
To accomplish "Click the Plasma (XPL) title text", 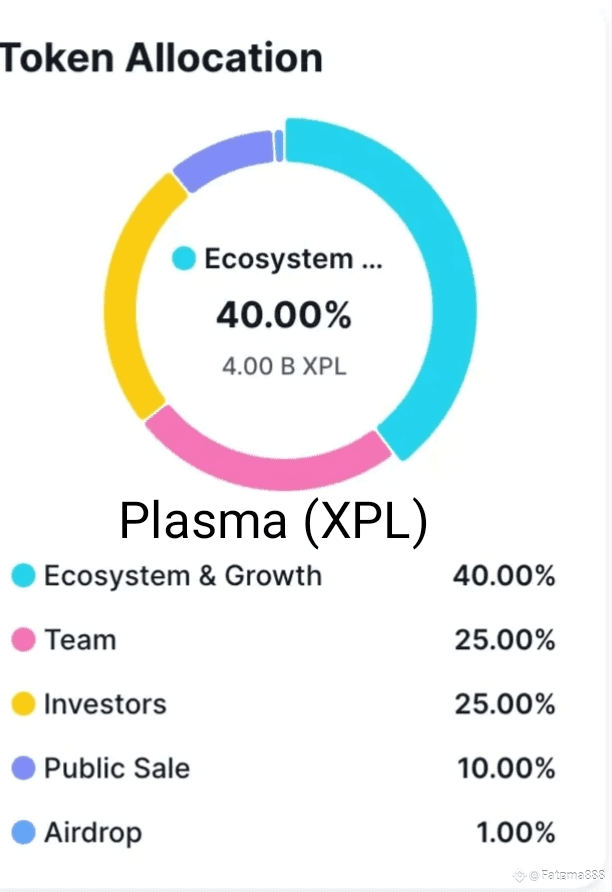I will 273,521.
